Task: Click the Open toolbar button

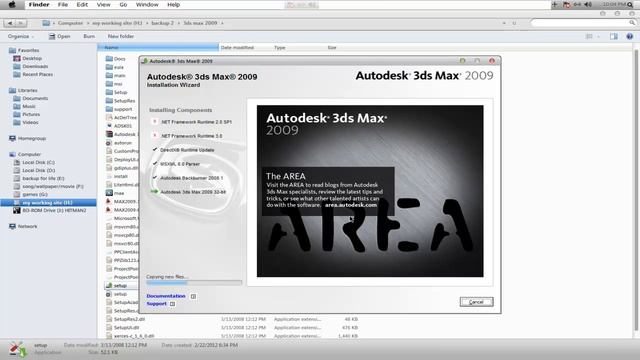Action: click(x=60, y=36)
